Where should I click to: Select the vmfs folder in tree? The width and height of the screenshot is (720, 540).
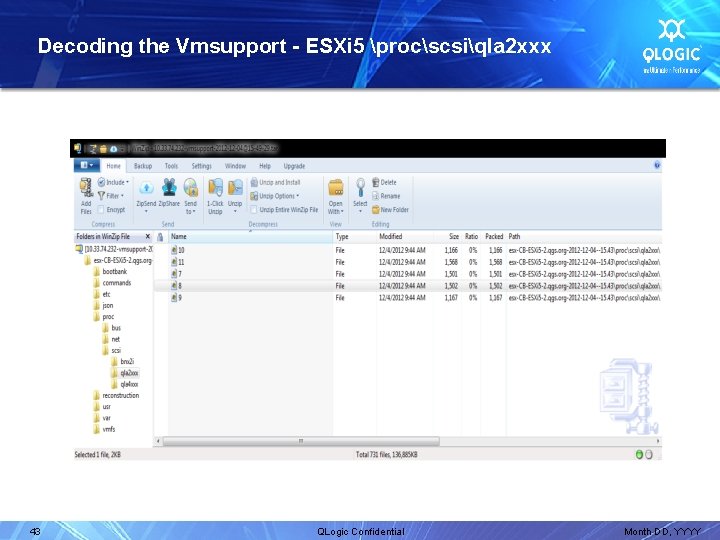tap(104, 429)
